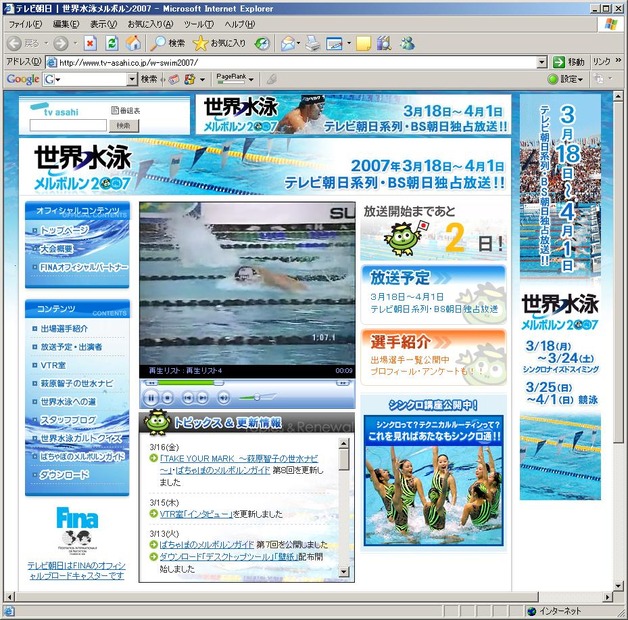Screen dimensions: 628x620
Task: Open History clock icon
Action: click(x=262, y=43)
